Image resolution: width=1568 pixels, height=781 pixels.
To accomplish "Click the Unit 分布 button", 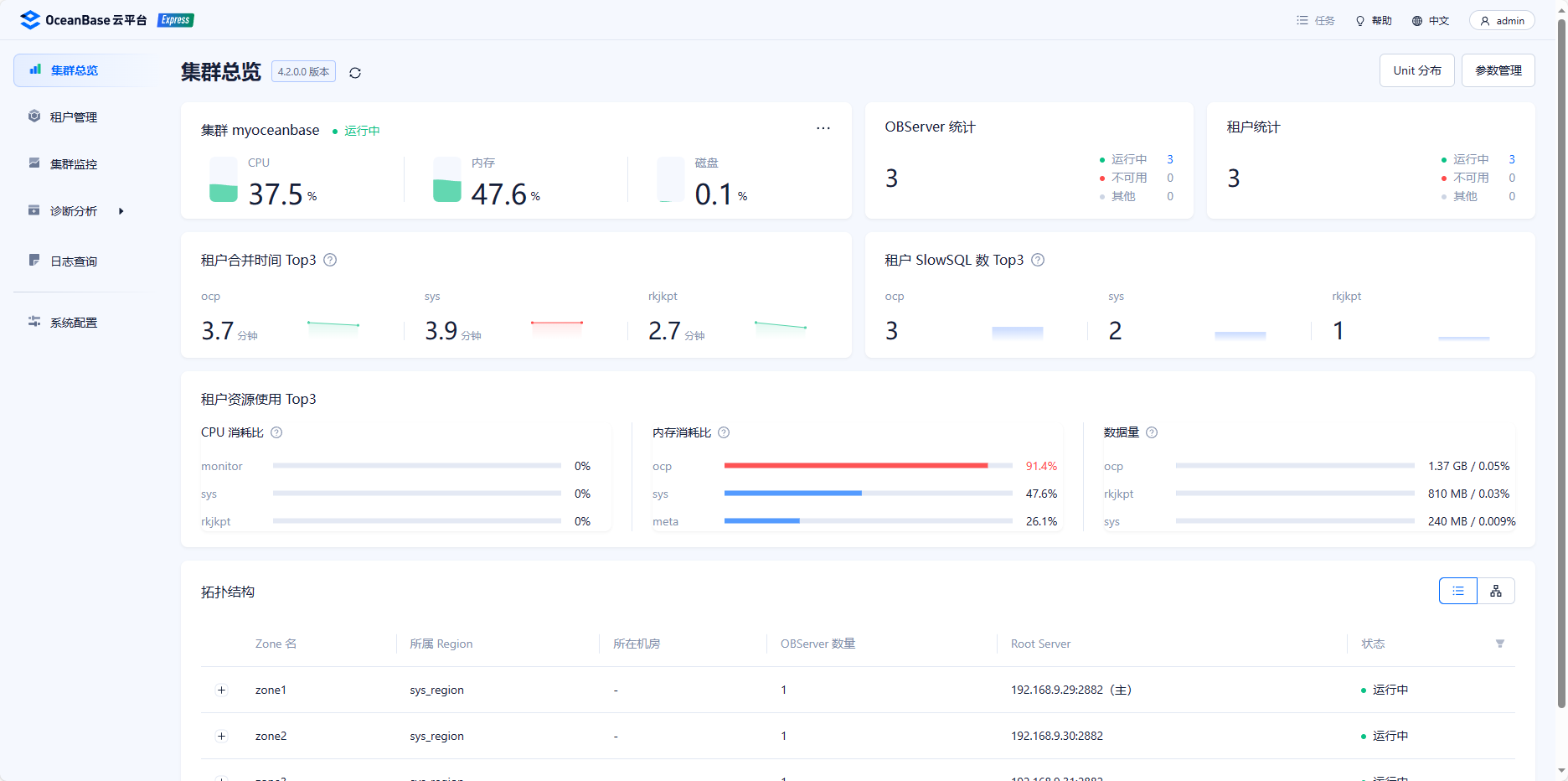I will (1417, 70).
